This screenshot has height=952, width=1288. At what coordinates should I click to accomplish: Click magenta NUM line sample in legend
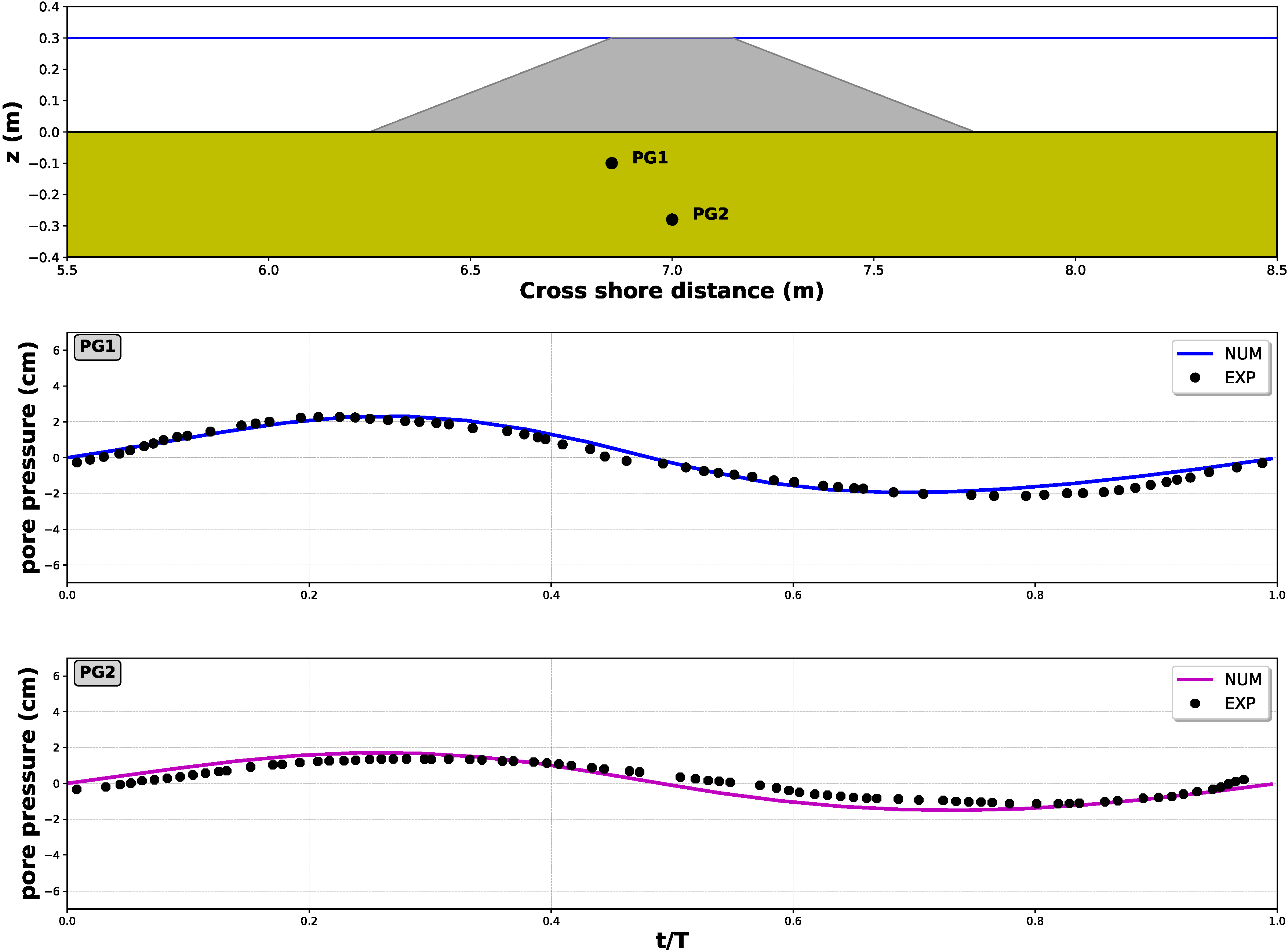[x=1195, y=680]
